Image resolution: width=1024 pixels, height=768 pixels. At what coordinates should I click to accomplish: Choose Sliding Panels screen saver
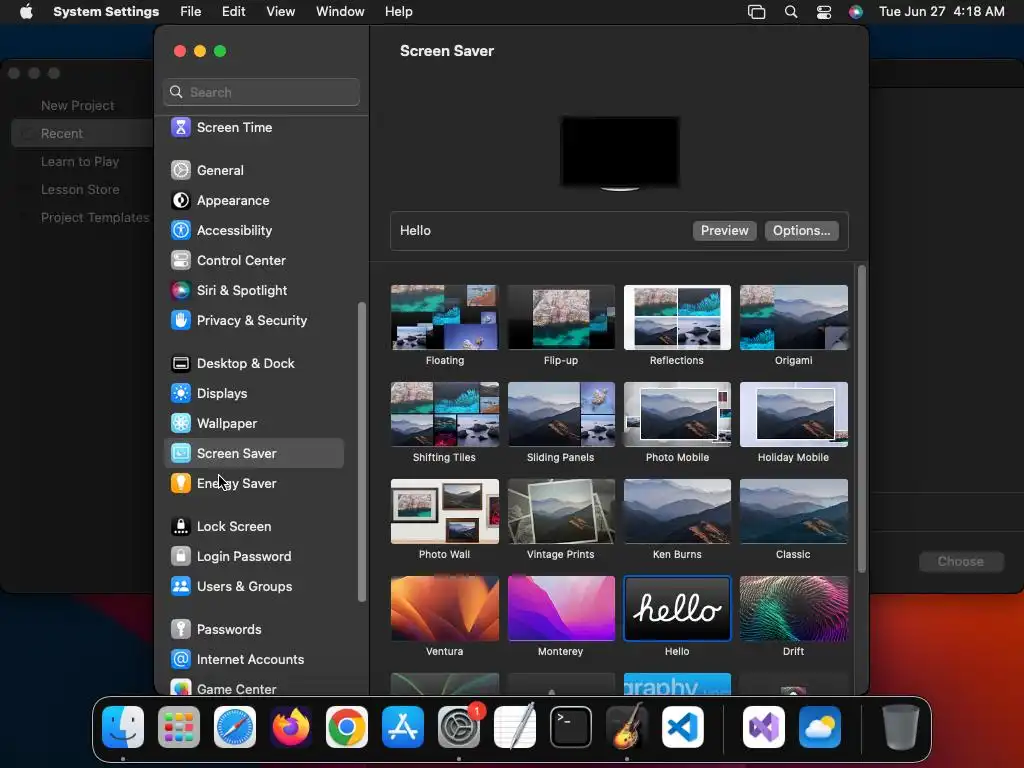[x=561, y=415]
